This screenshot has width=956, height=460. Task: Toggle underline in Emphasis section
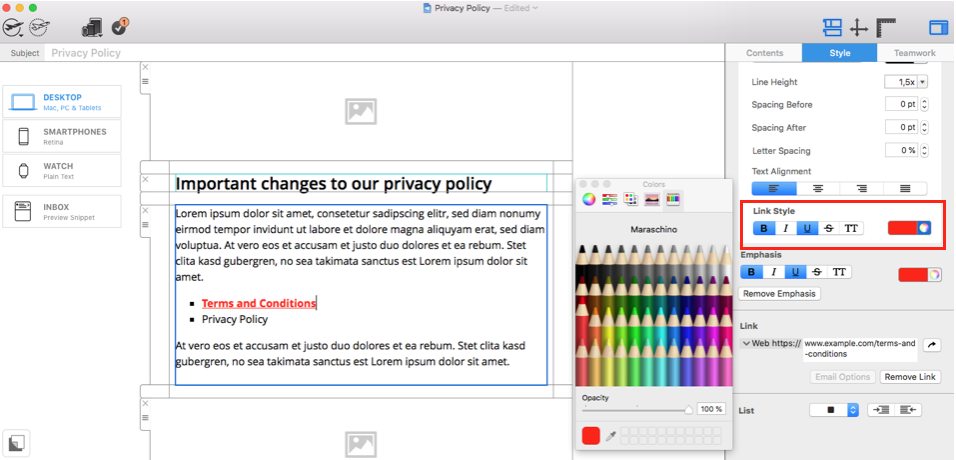click(x=796, y=272)
